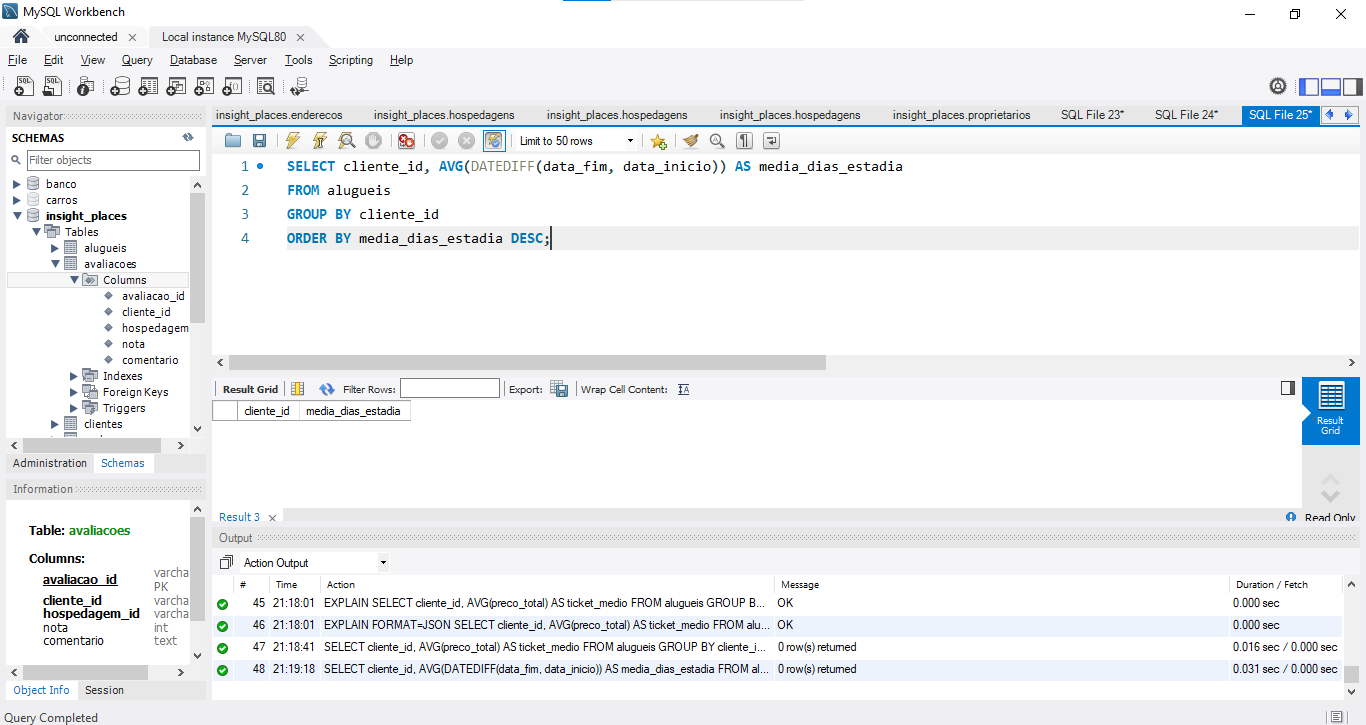Execute the SQL script with the lightning icon
Screen dimensions: 1366x725
click(293, 141)
